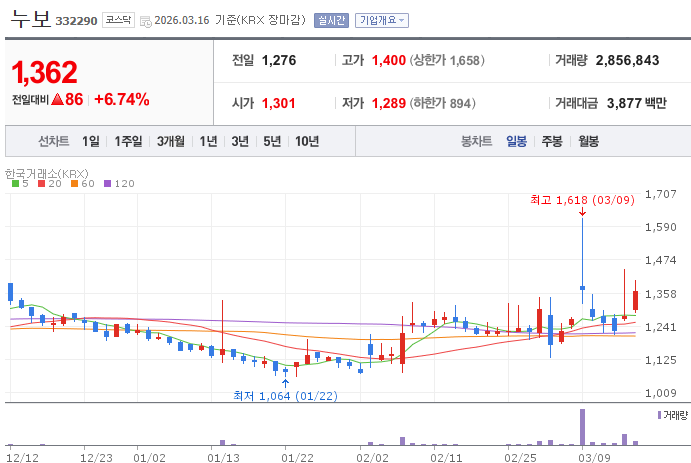Click the orange 60-day moving average swatch

point(74,184)
